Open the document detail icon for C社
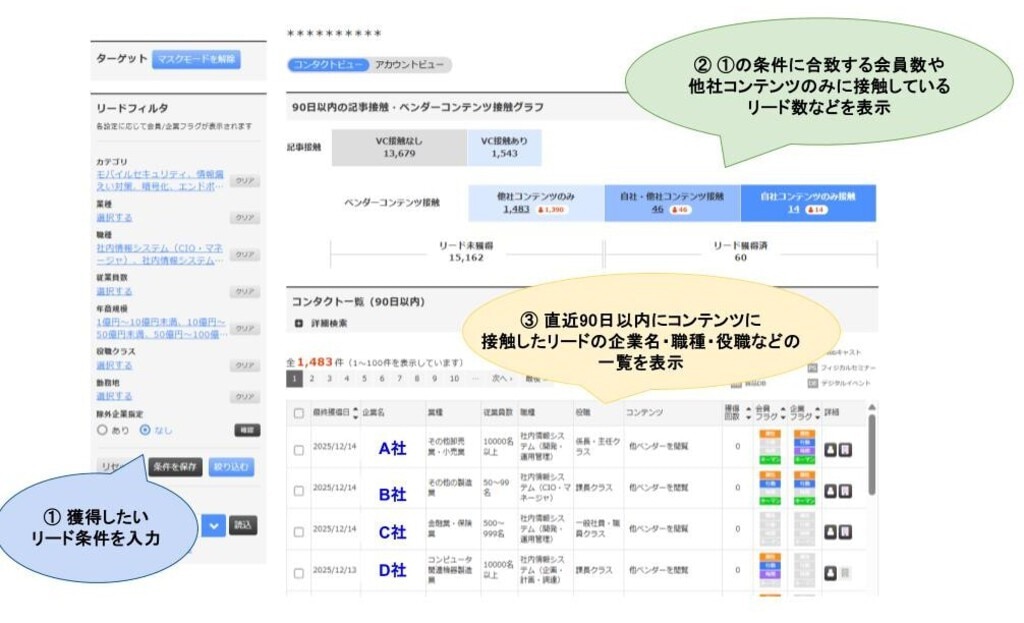 coord(845,532)
